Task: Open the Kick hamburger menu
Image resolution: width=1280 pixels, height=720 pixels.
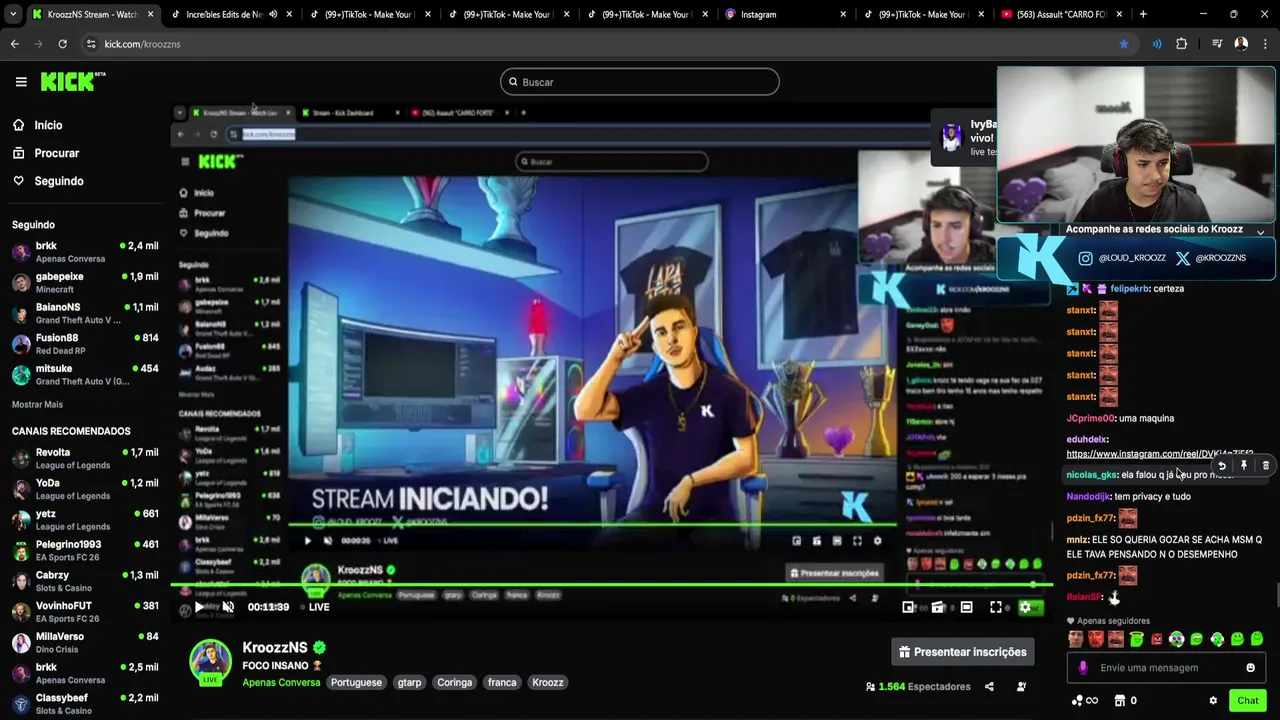Action: (21, 82)
